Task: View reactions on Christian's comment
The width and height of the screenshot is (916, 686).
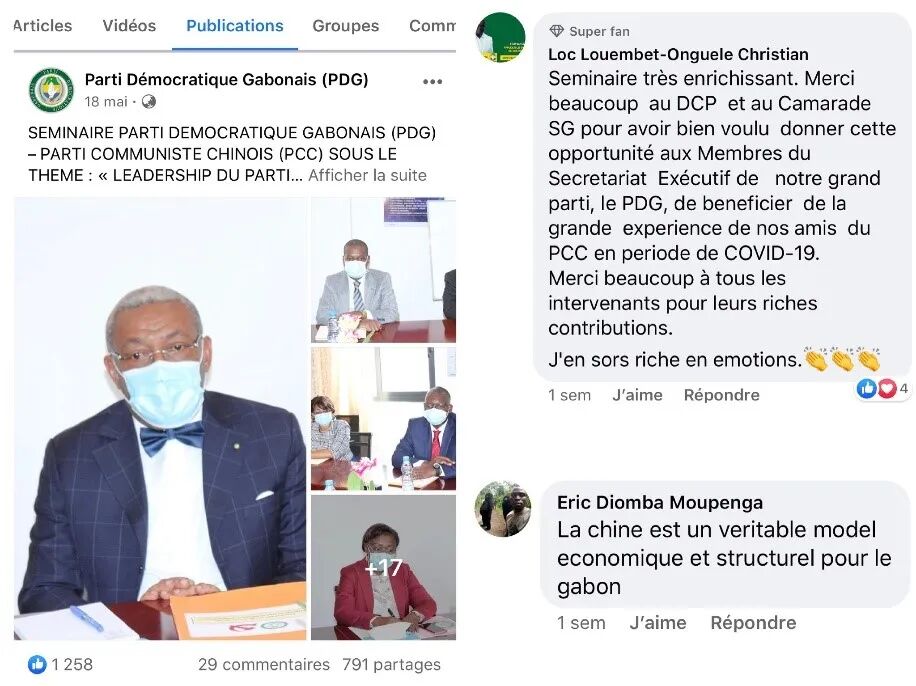Action: point(882,389)
